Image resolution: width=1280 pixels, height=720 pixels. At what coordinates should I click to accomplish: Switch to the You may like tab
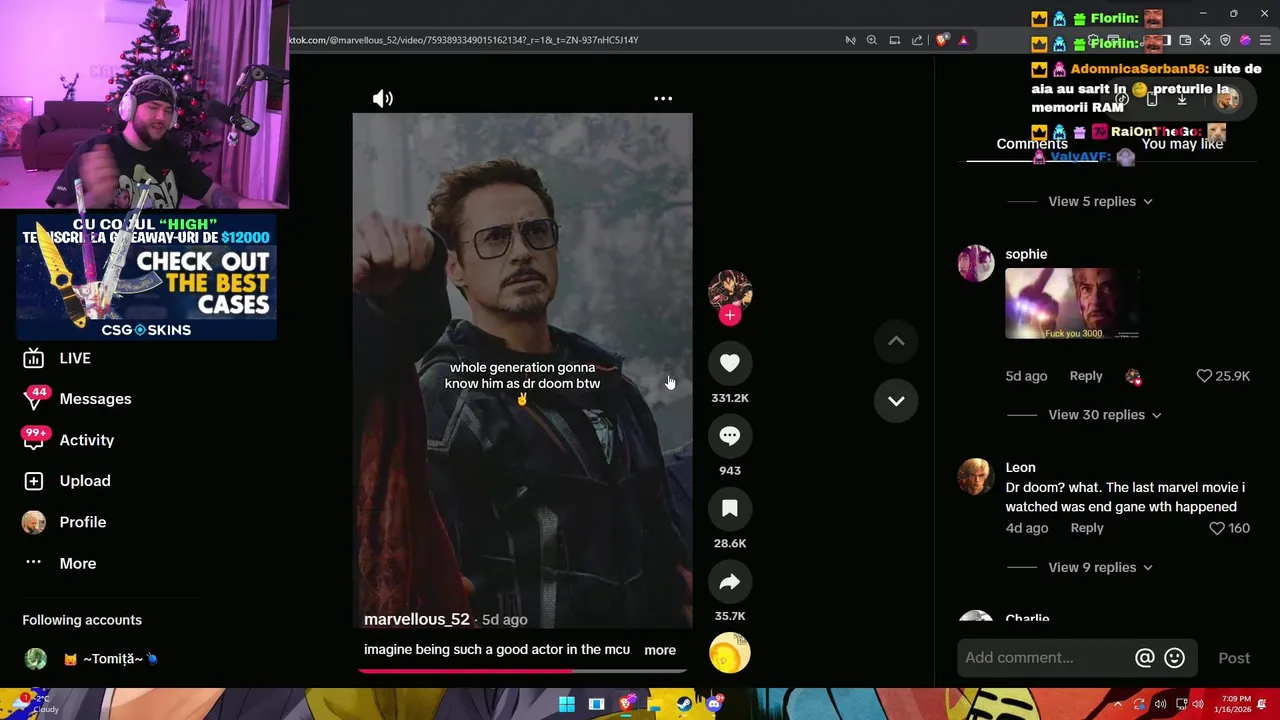tap(1182, 144)
